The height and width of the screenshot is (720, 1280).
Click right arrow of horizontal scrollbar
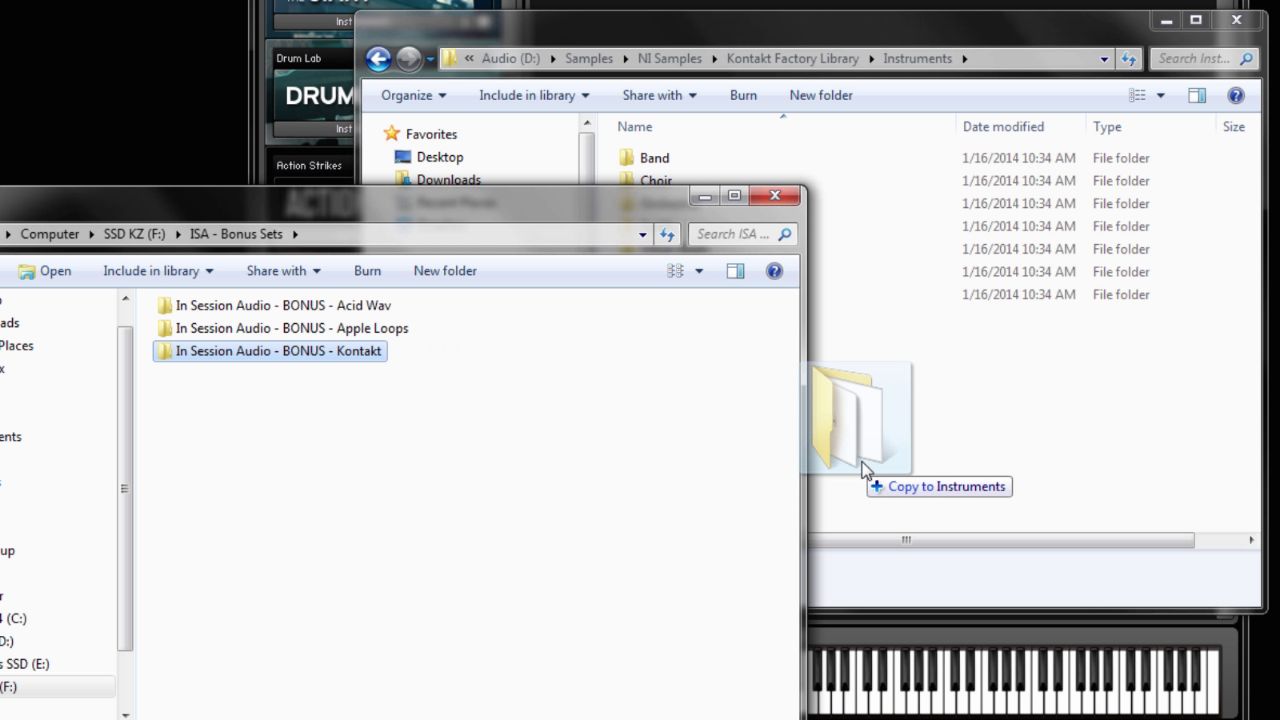coord(1251,540)
